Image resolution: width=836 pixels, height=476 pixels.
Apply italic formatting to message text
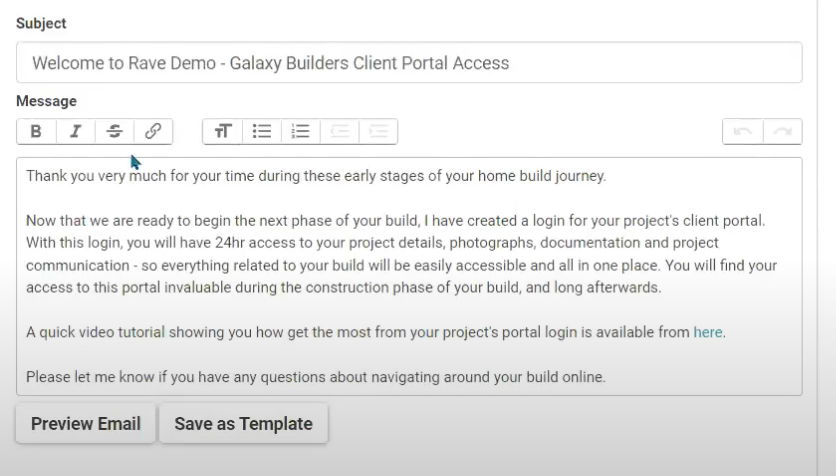(75, 131)
